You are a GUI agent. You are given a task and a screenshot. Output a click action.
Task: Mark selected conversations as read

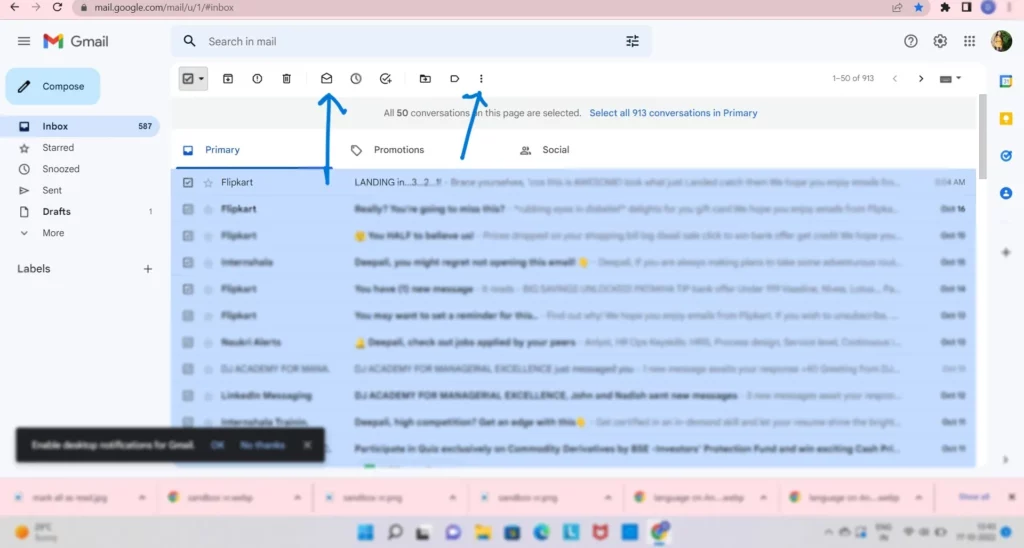(327, 78)
